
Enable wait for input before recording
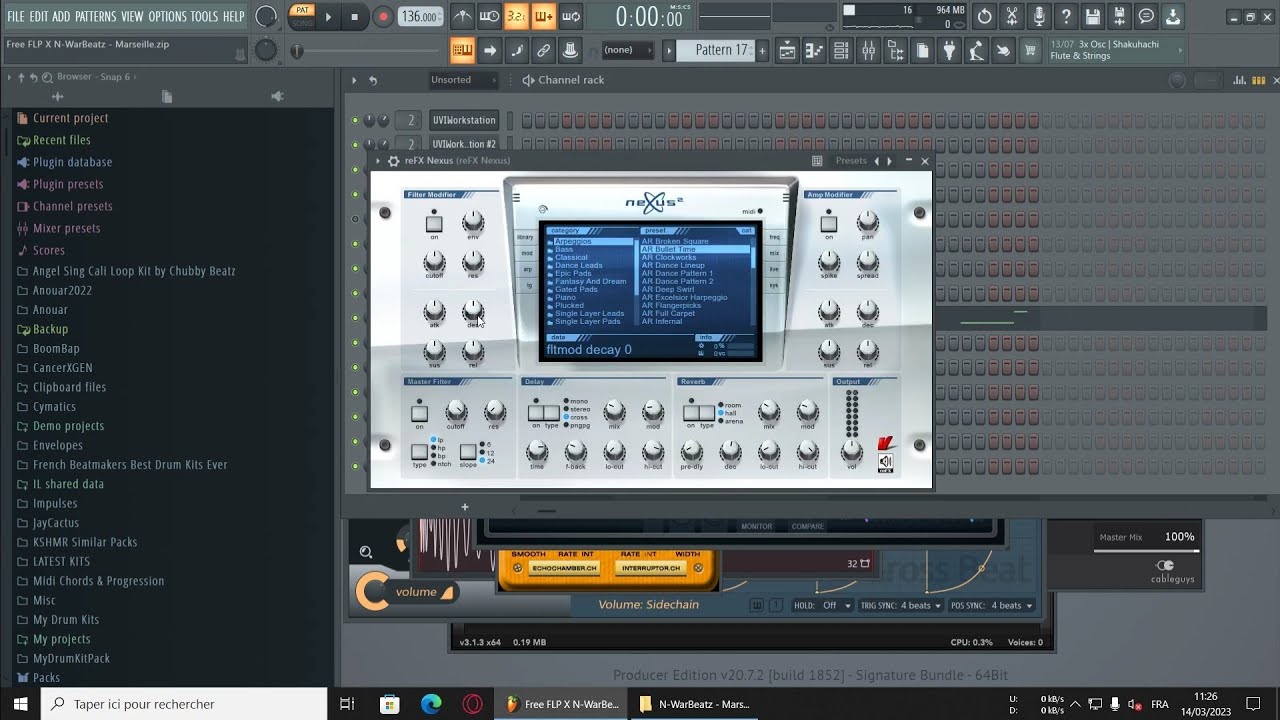(x=489, y=16)
